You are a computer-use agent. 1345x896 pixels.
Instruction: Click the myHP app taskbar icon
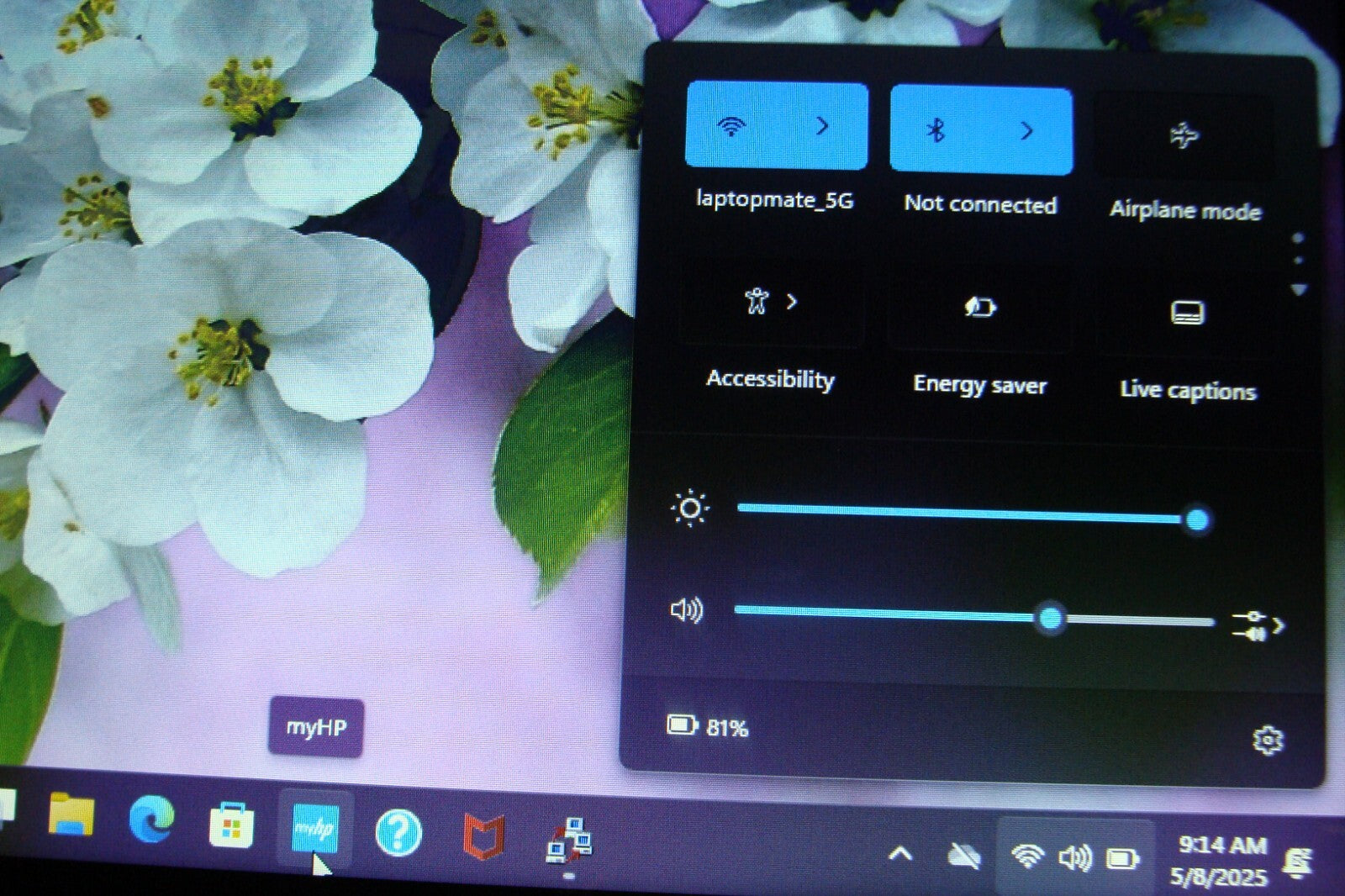(x=314, y=829)
